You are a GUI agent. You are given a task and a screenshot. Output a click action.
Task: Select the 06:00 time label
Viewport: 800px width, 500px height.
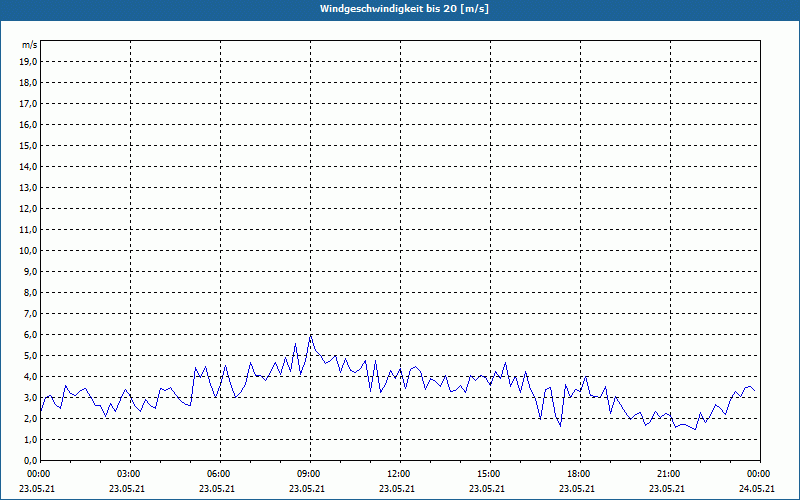pos(219,474)
